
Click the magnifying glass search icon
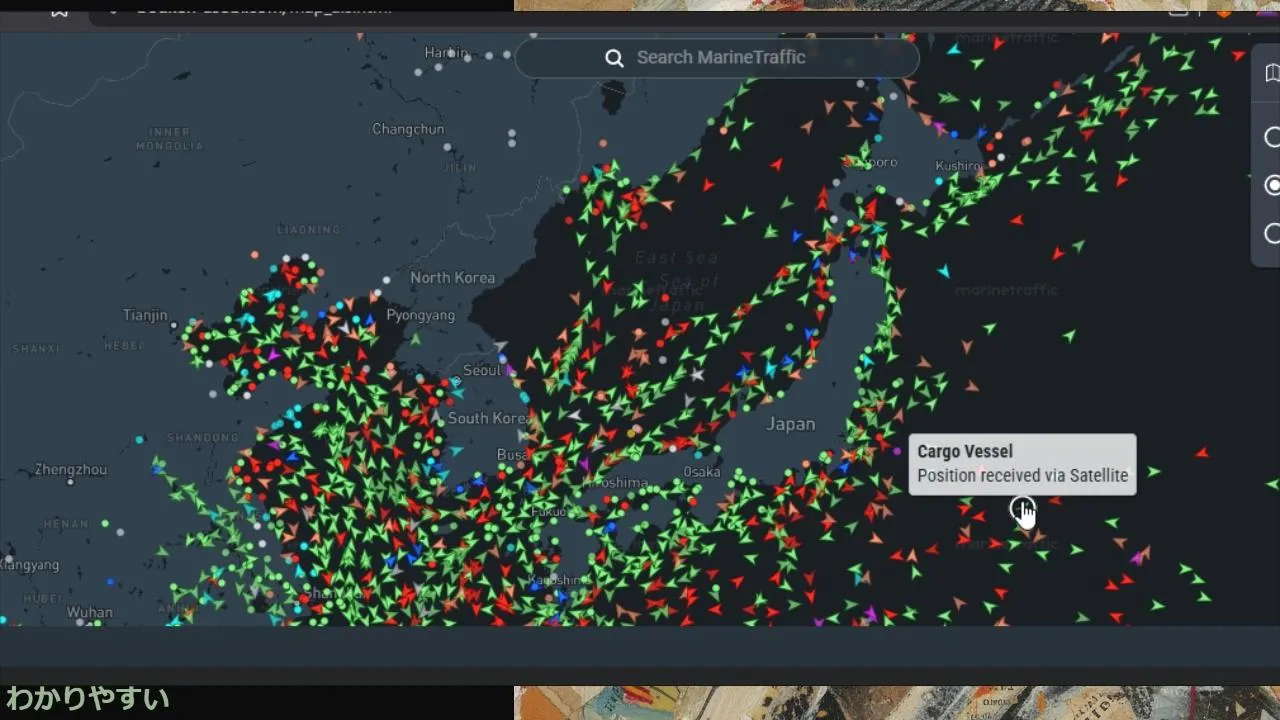tap(614, 58)
